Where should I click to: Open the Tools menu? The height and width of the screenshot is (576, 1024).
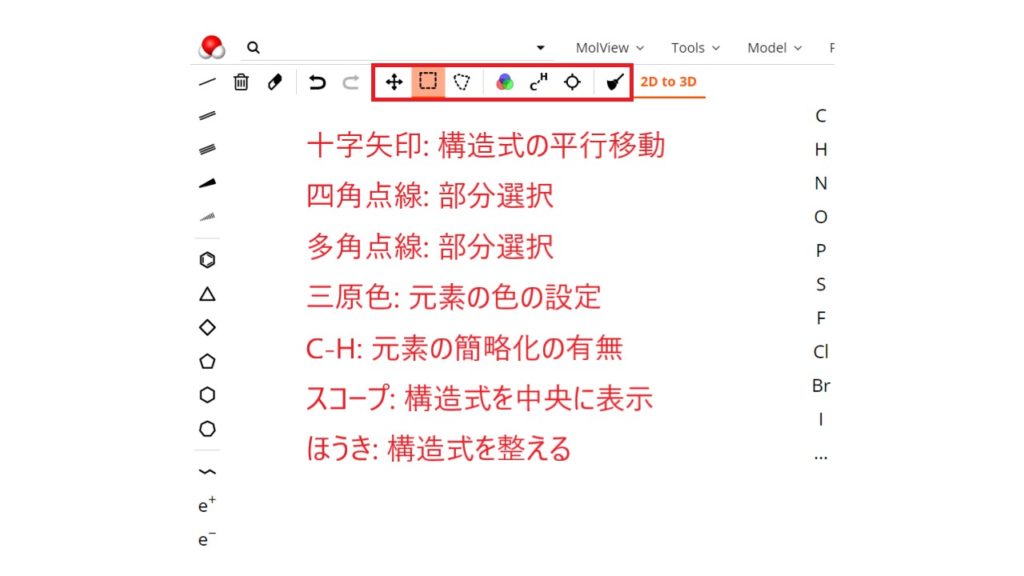coord(688,47)
